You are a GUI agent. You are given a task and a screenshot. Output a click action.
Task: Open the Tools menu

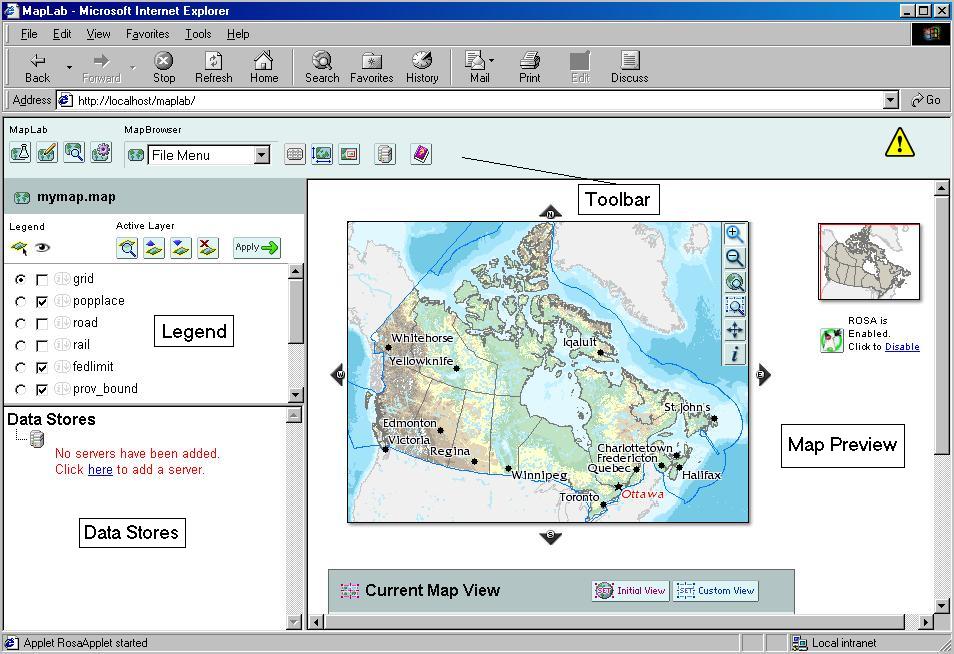click(197, 34)
